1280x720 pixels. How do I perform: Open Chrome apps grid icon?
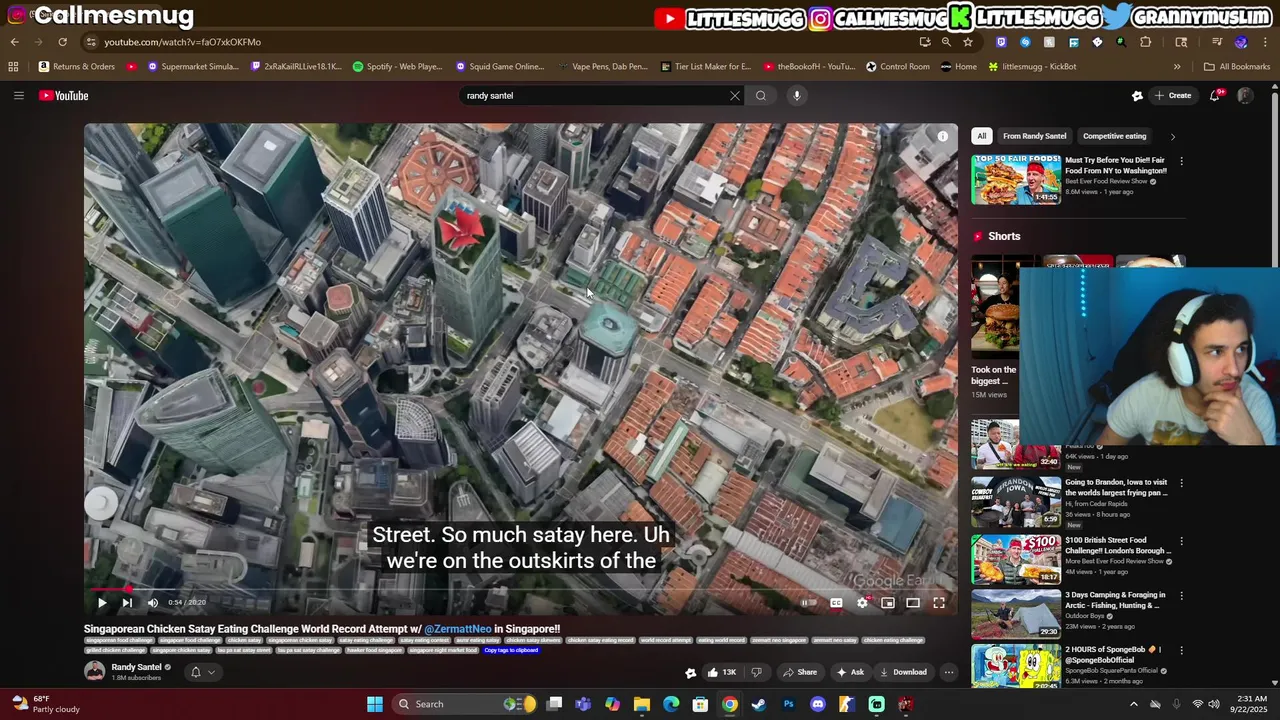click(x=13, y=67)
